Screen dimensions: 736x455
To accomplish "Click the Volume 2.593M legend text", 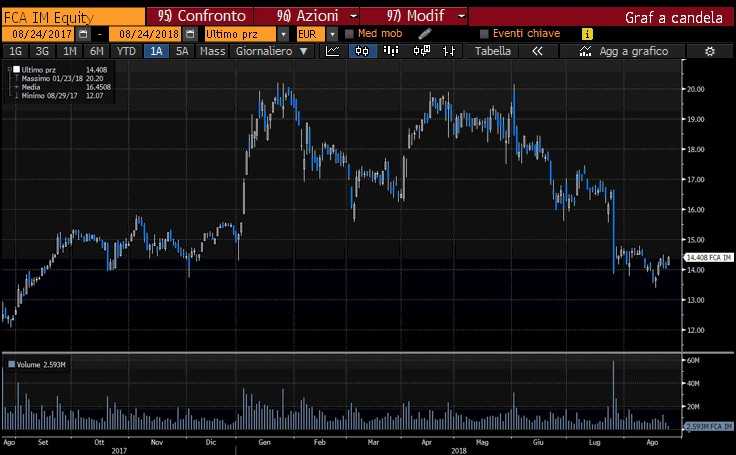I will coord(41,364).
